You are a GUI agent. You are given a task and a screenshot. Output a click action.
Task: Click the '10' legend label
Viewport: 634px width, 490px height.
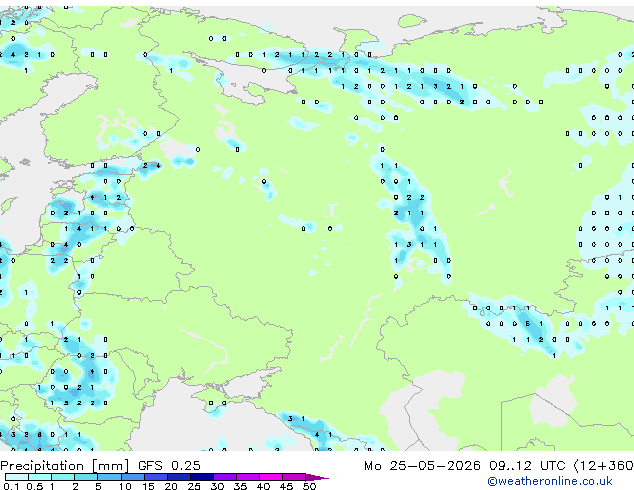pyautogui.click(x=125, y=486)
